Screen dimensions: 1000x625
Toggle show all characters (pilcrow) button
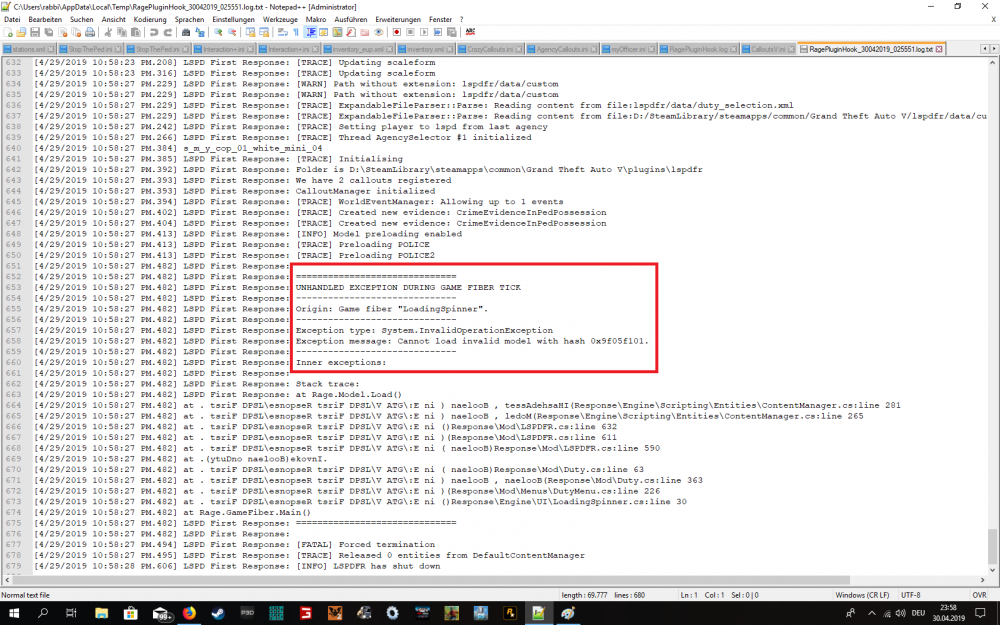pyautogui.click(x=296, y=32)
